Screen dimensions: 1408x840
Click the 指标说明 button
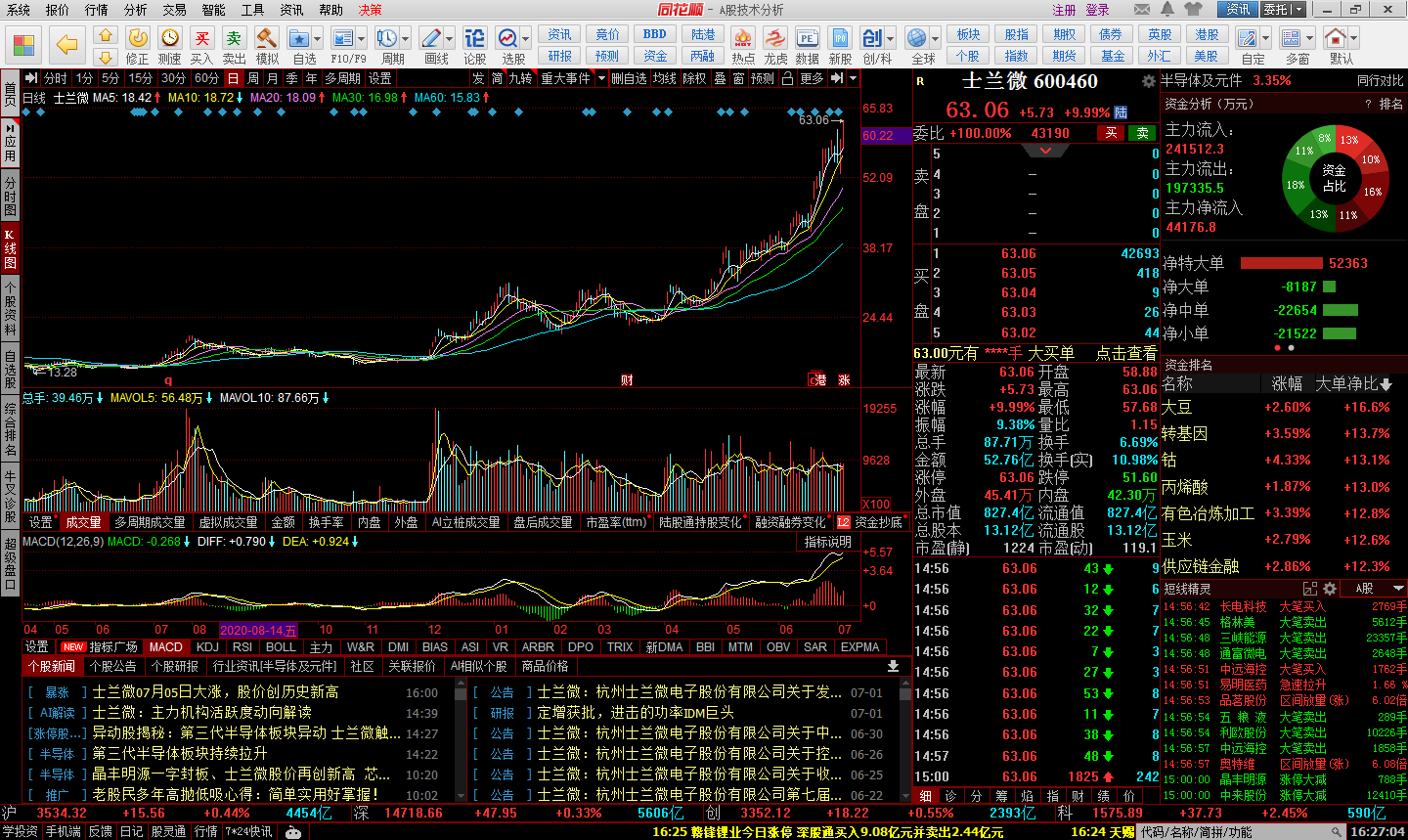(x=827, y=542)
